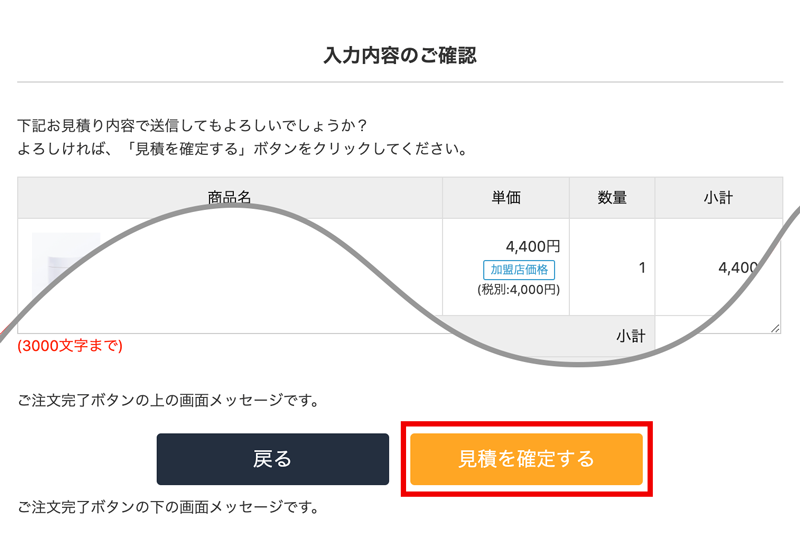Viewport: 800px width, 548px height.
Task: Click the 数量 column header
Action: point(612,198)
